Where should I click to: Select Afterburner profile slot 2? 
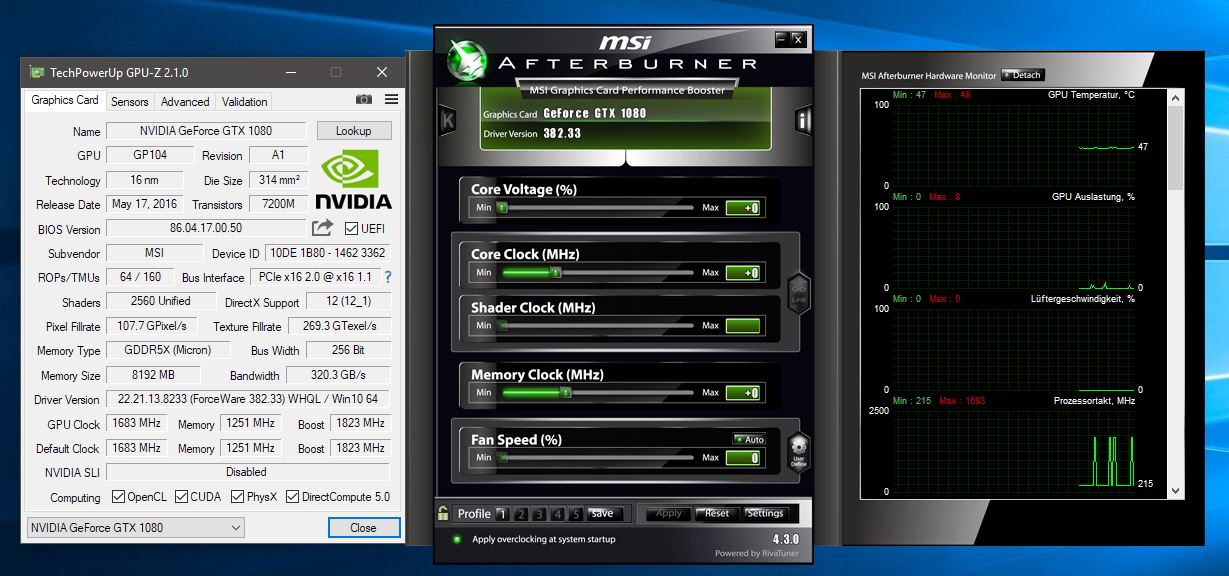pos(519,514)
